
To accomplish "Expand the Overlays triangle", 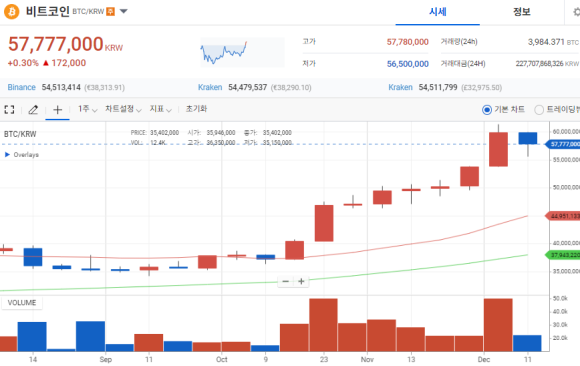I will click(x=7, y=154).
